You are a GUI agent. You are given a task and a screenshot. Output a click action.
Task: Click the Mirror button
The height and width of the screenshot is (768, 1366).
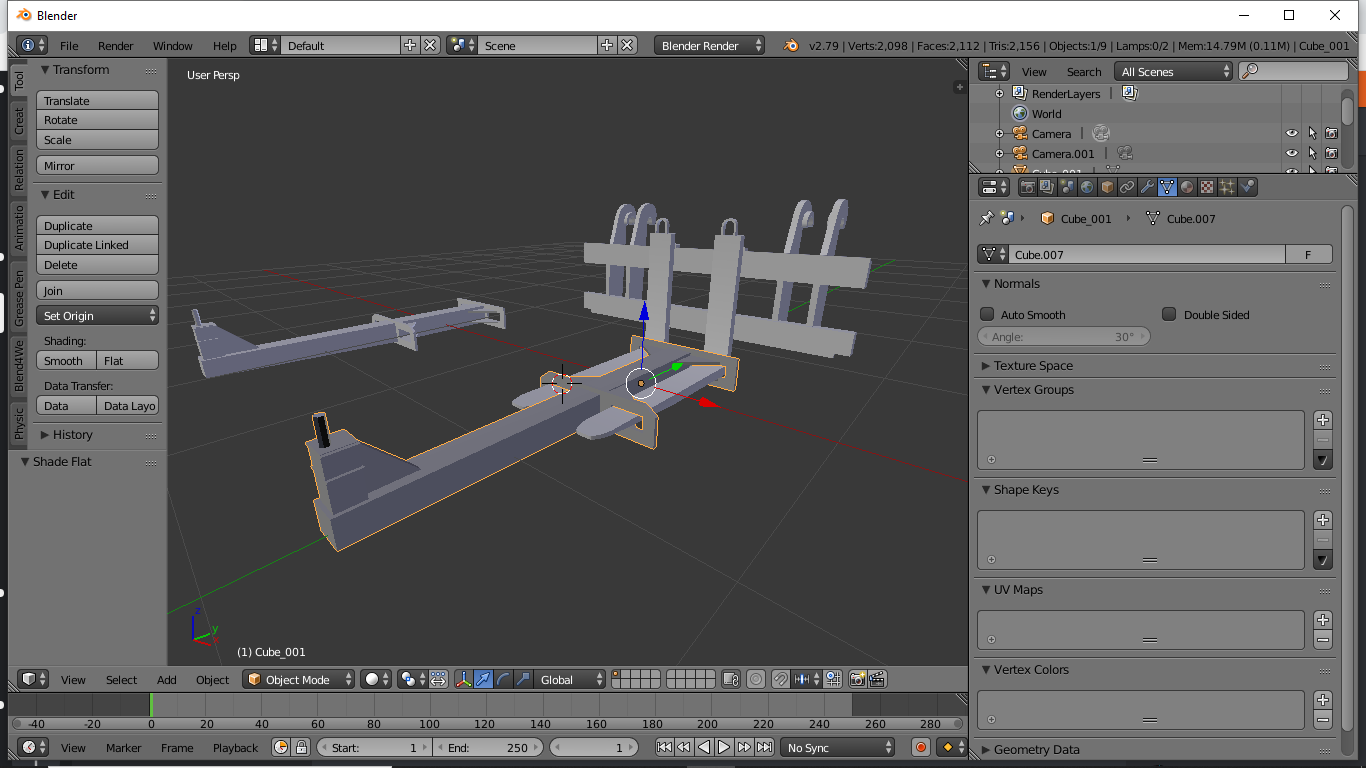(x=98, y=165)
